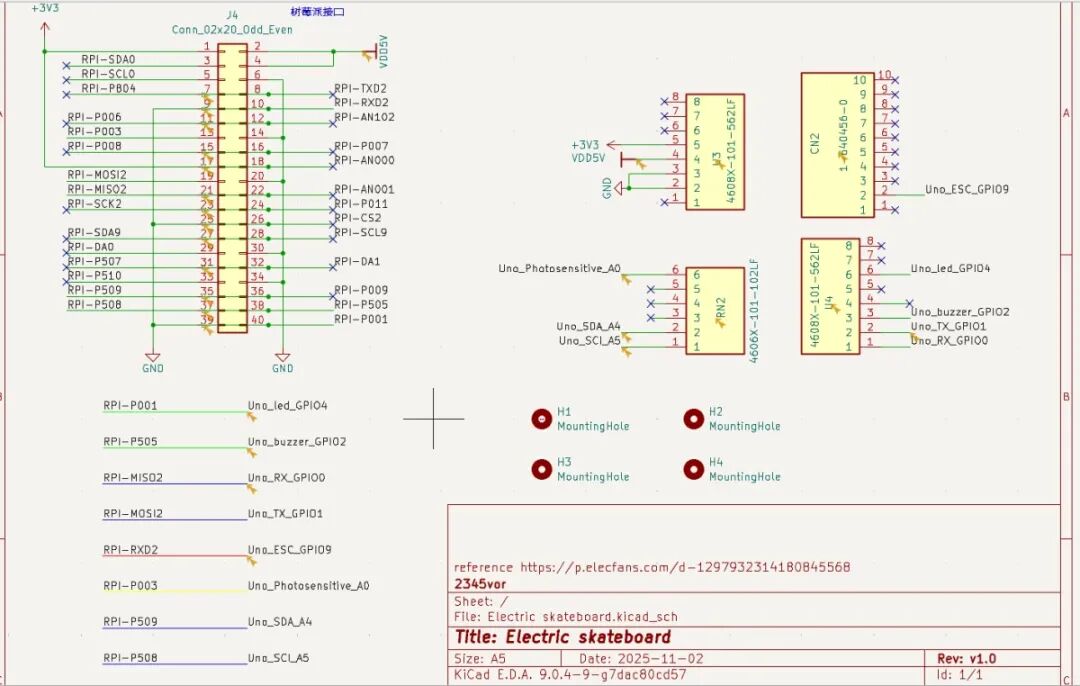Click the RPI-P007 net label

362,146
